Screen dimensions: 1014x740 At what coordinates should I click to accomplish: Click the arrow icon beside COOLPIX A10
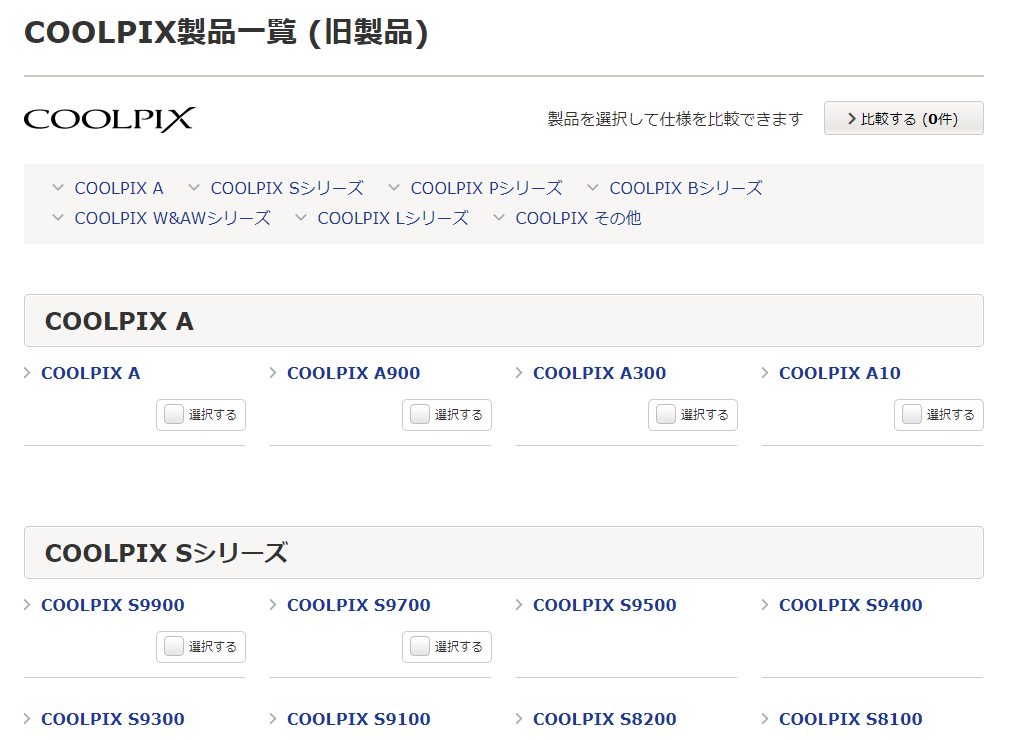pos(765,373)
